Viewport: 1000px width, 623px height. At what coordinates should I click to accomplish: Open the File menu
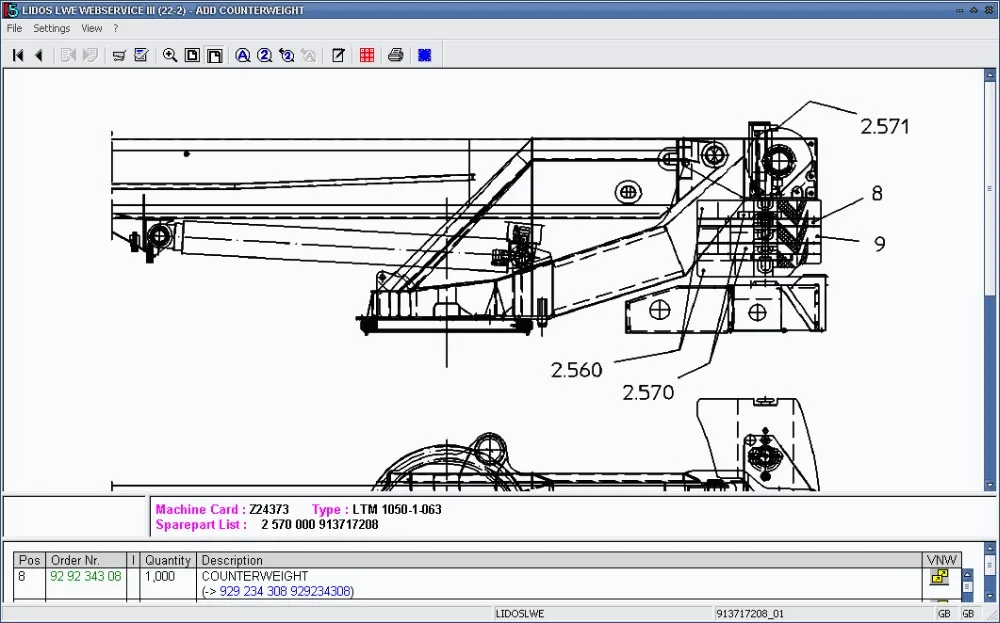(x=14, y=28)
